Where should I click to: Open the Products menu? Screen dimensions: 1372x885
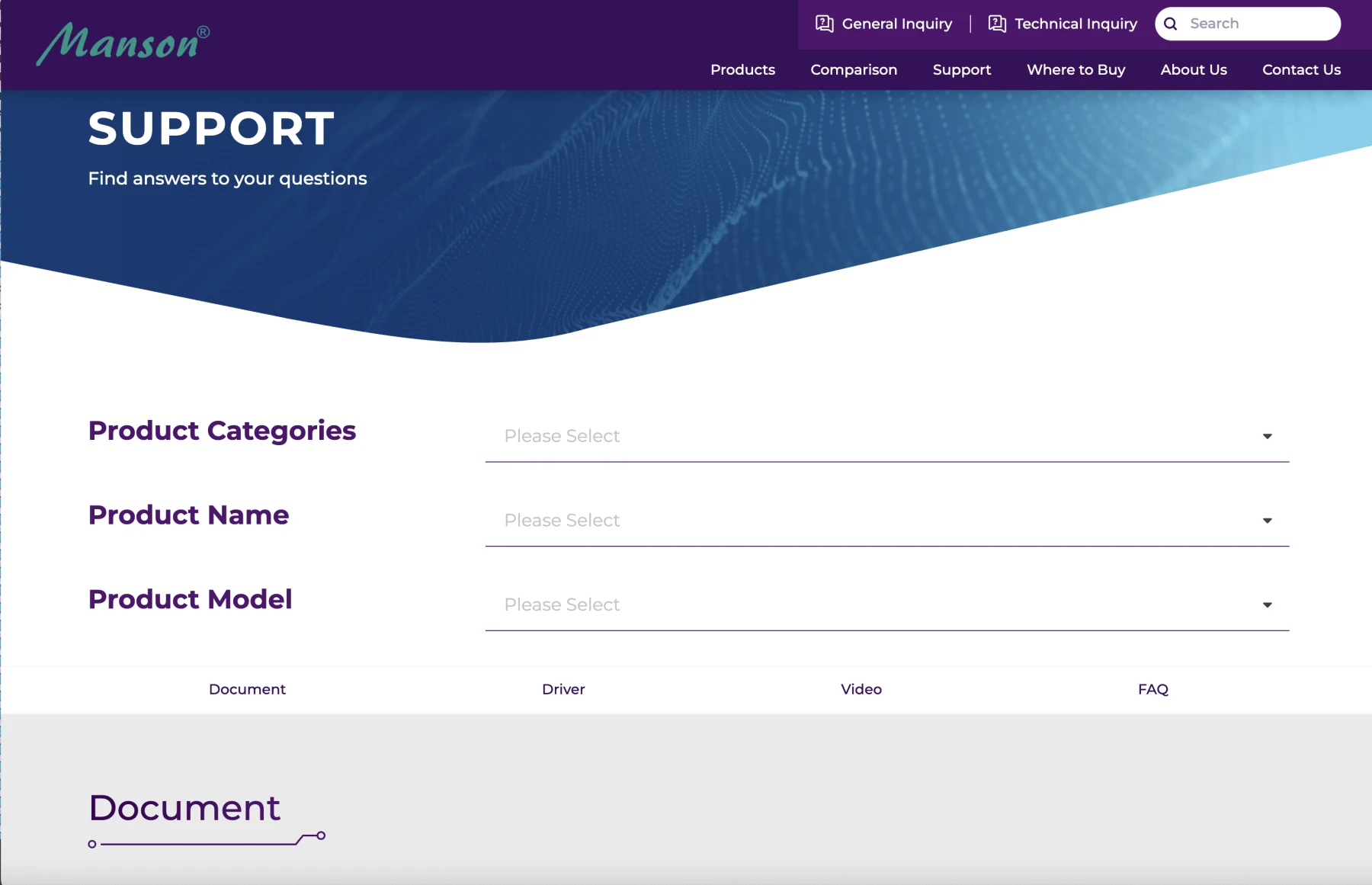pos(742,69)
